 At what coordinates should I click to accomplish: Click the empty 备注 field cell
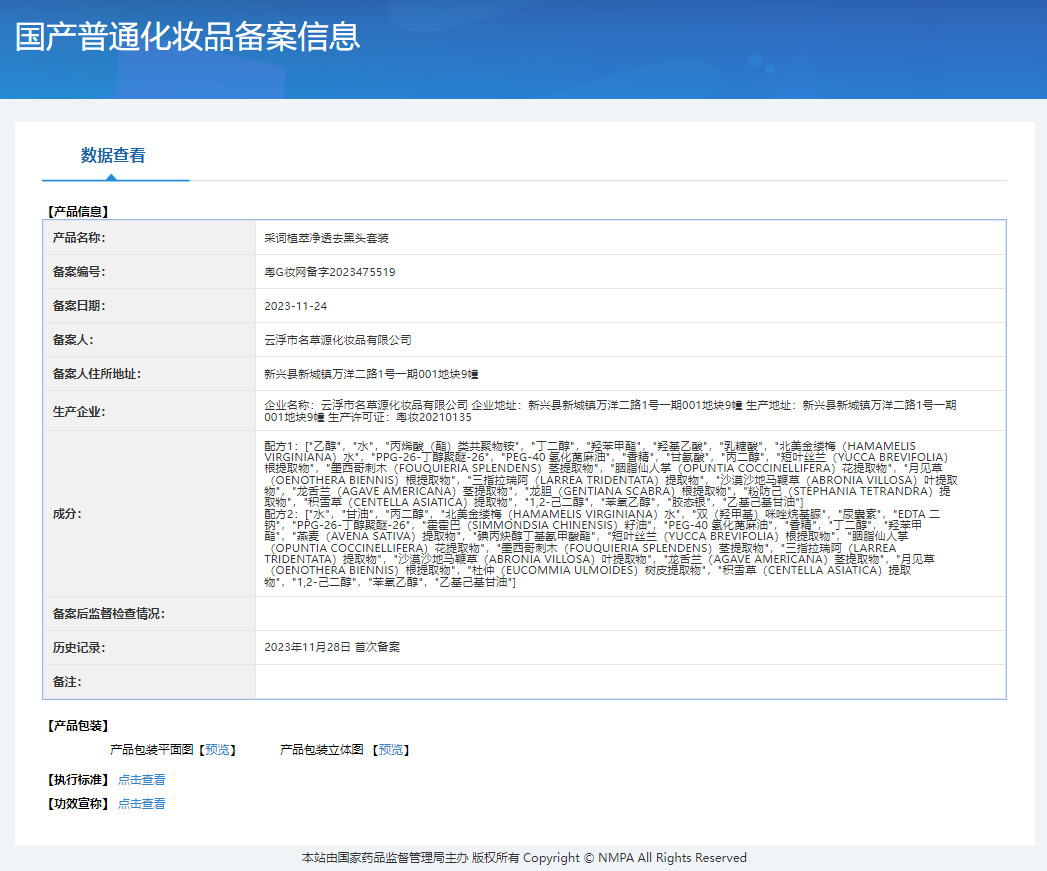(x=630, y=681)
